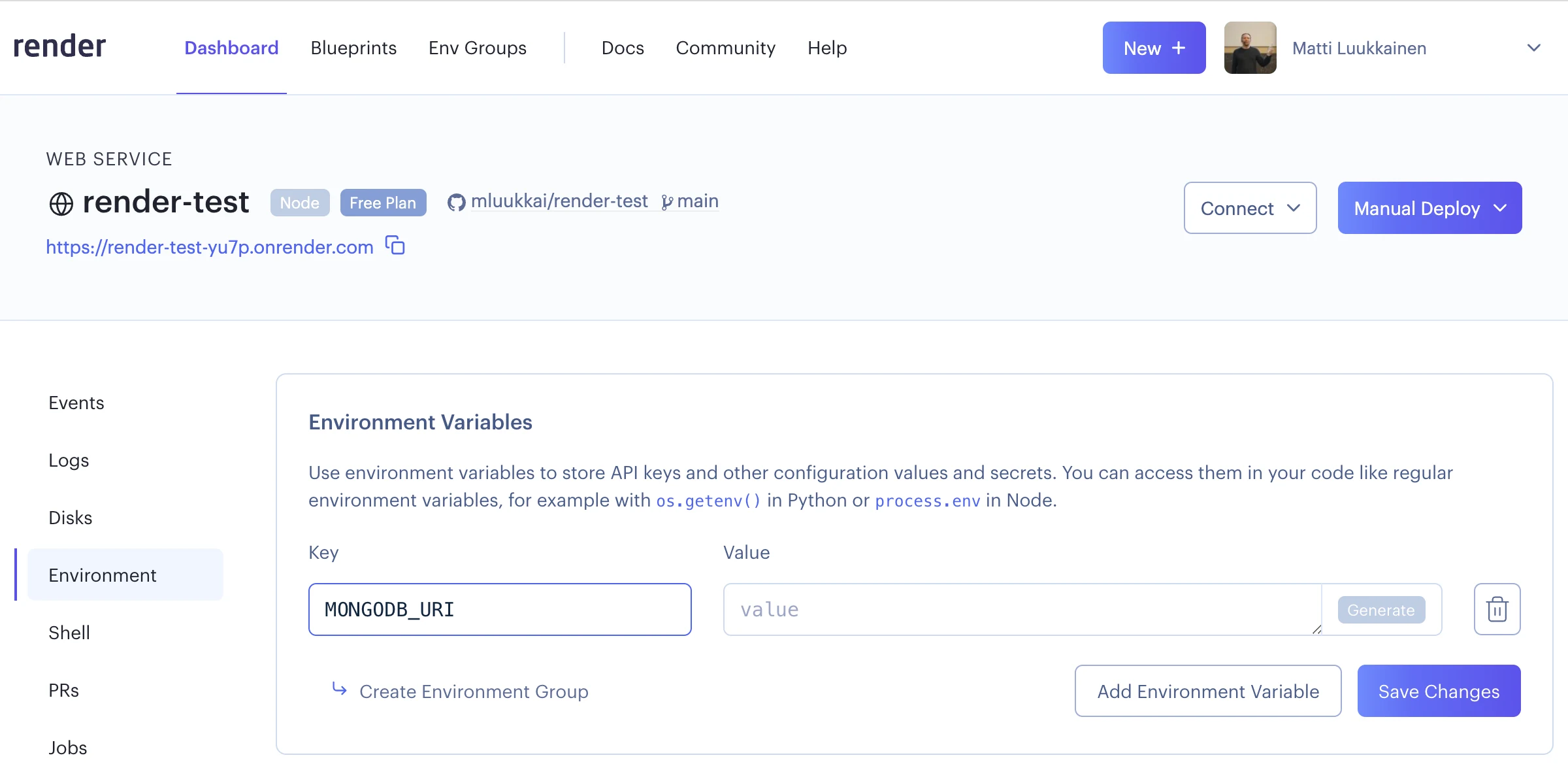Image resolution: width=1568 pixels, height=766 pixels.
Task: Expand the account menu chevron
Action: coord(1533,48)
